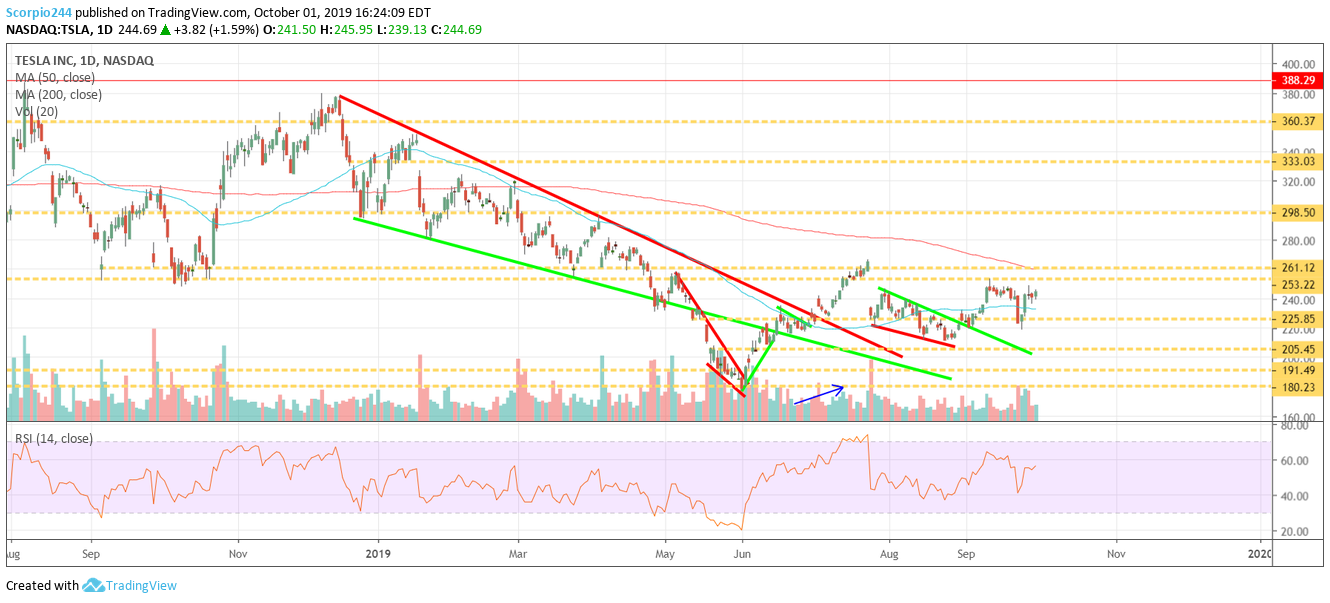Image resolution: width=1330 pixels, height=603 pixels.
Task: Click the MA (50, close) indicator label
Action: coord(55,77)
